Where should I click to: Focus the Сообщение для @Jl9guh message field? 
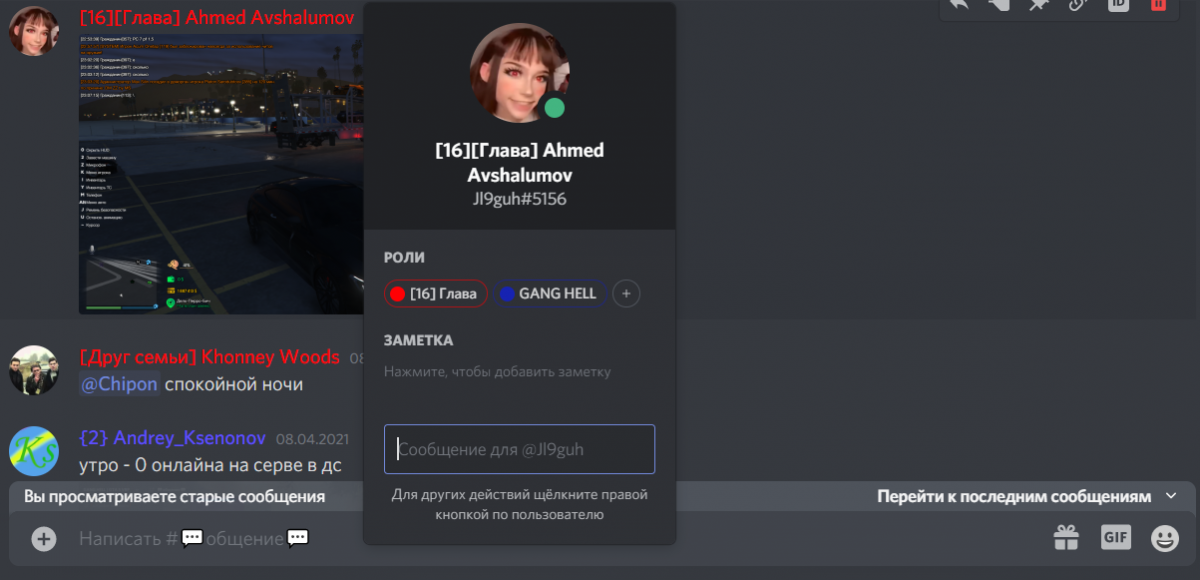coord(519,449)
